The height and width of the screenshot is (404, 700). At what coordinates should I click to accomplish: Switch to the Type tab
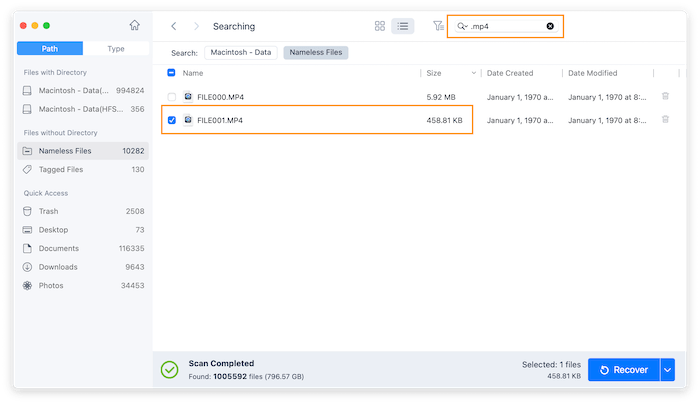coord(116,48)
